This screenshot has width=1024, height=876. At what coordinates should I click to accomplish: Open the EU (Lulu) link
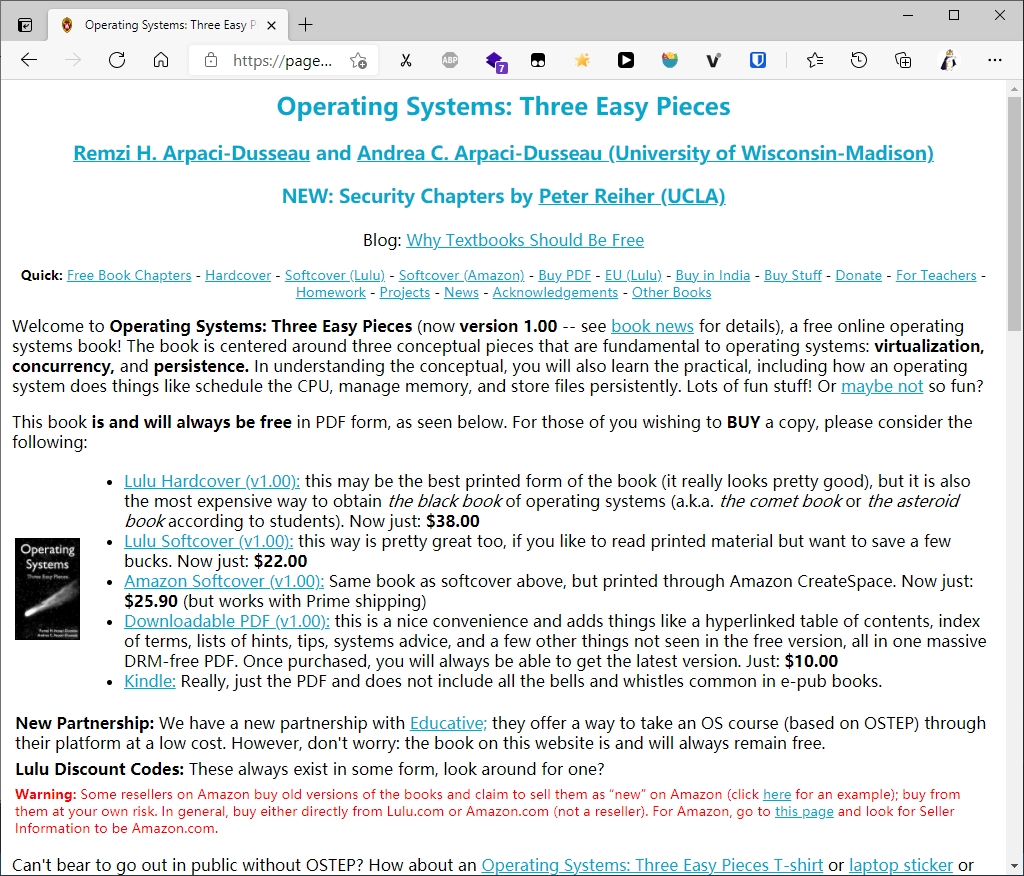pyautogui.click(x=633, y=275)
